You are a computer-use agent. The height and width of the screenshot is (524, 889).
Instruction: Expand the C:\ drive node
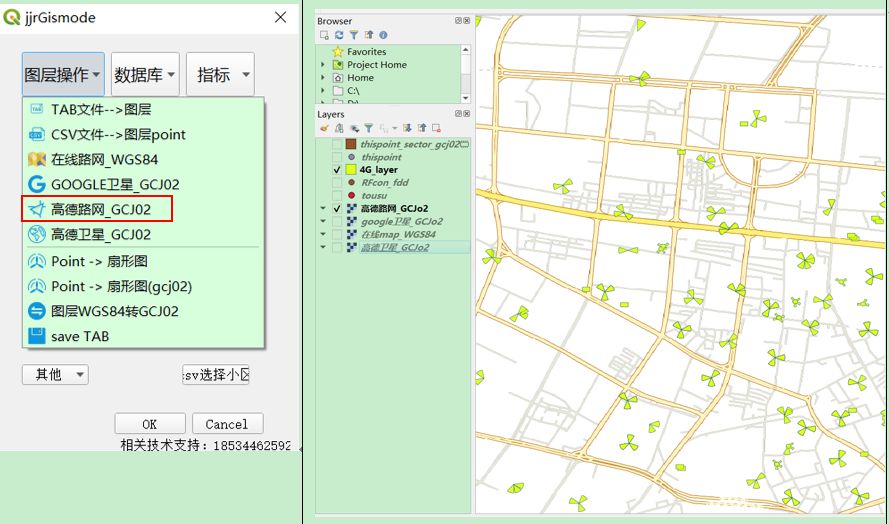[323, 91]
